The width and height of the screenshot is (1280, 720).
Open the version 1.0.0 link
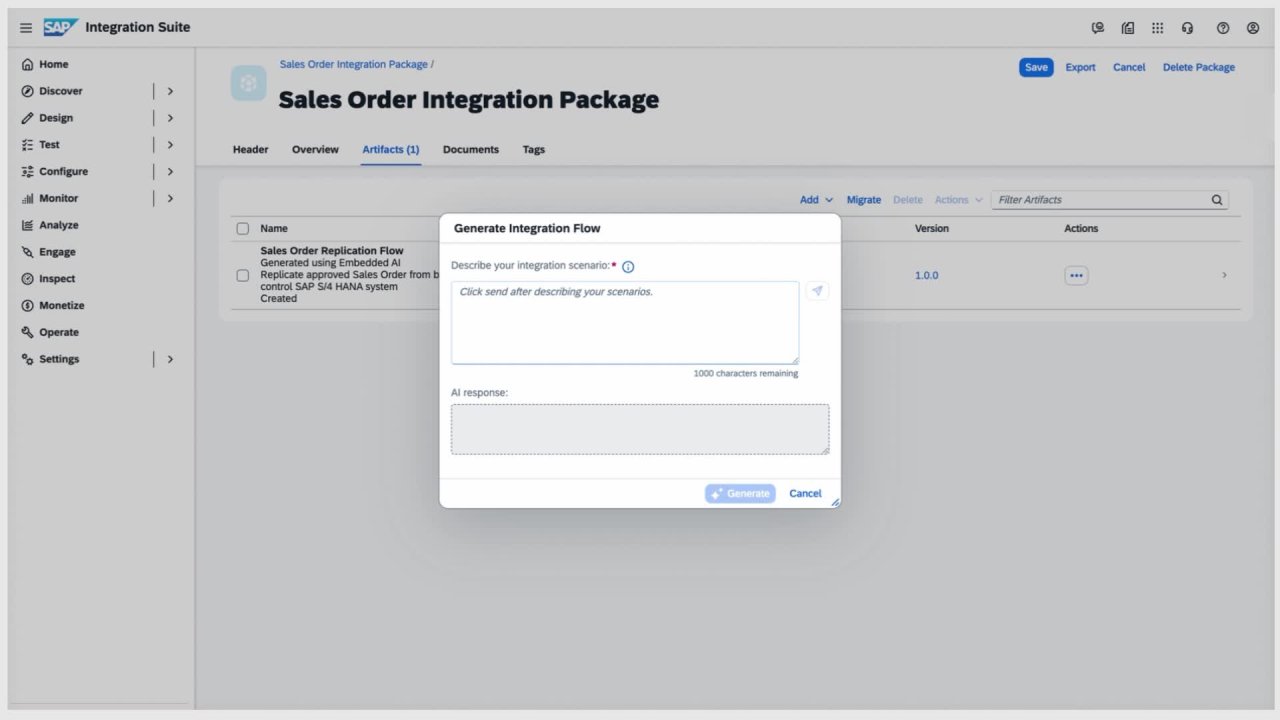(927, 275)
